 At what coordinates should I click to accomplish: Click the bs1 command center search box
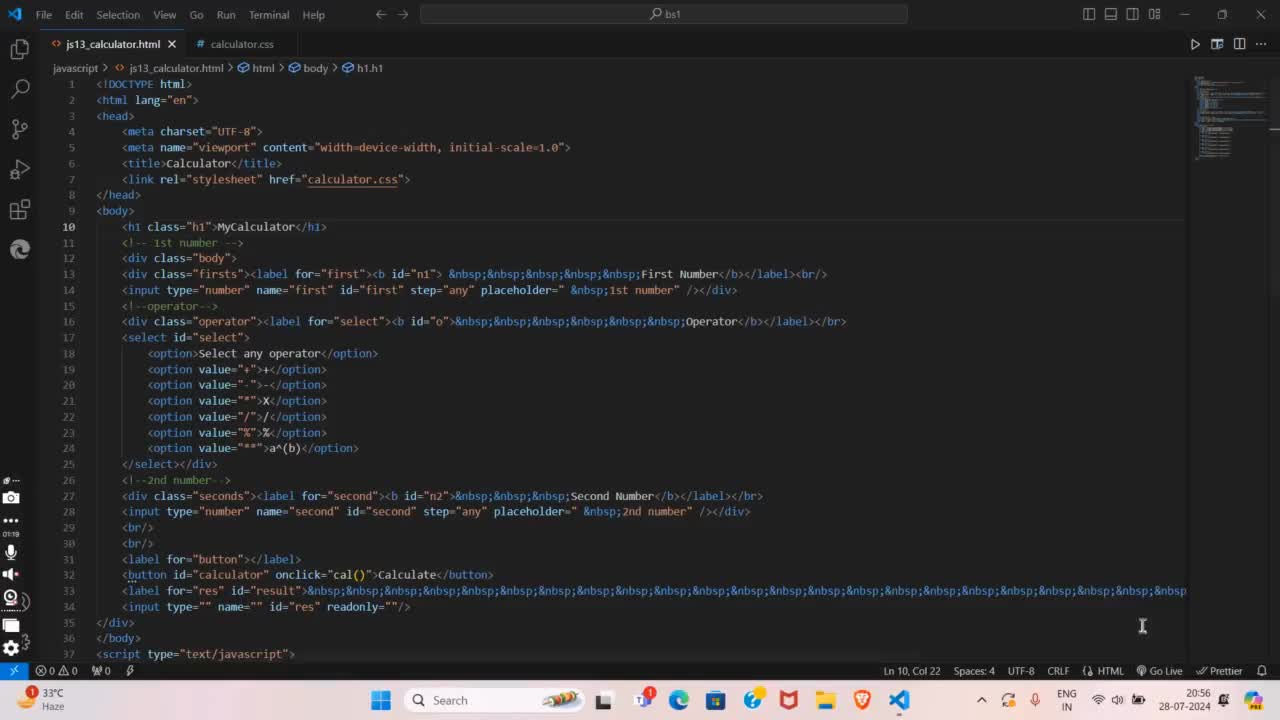coord(664,14)
